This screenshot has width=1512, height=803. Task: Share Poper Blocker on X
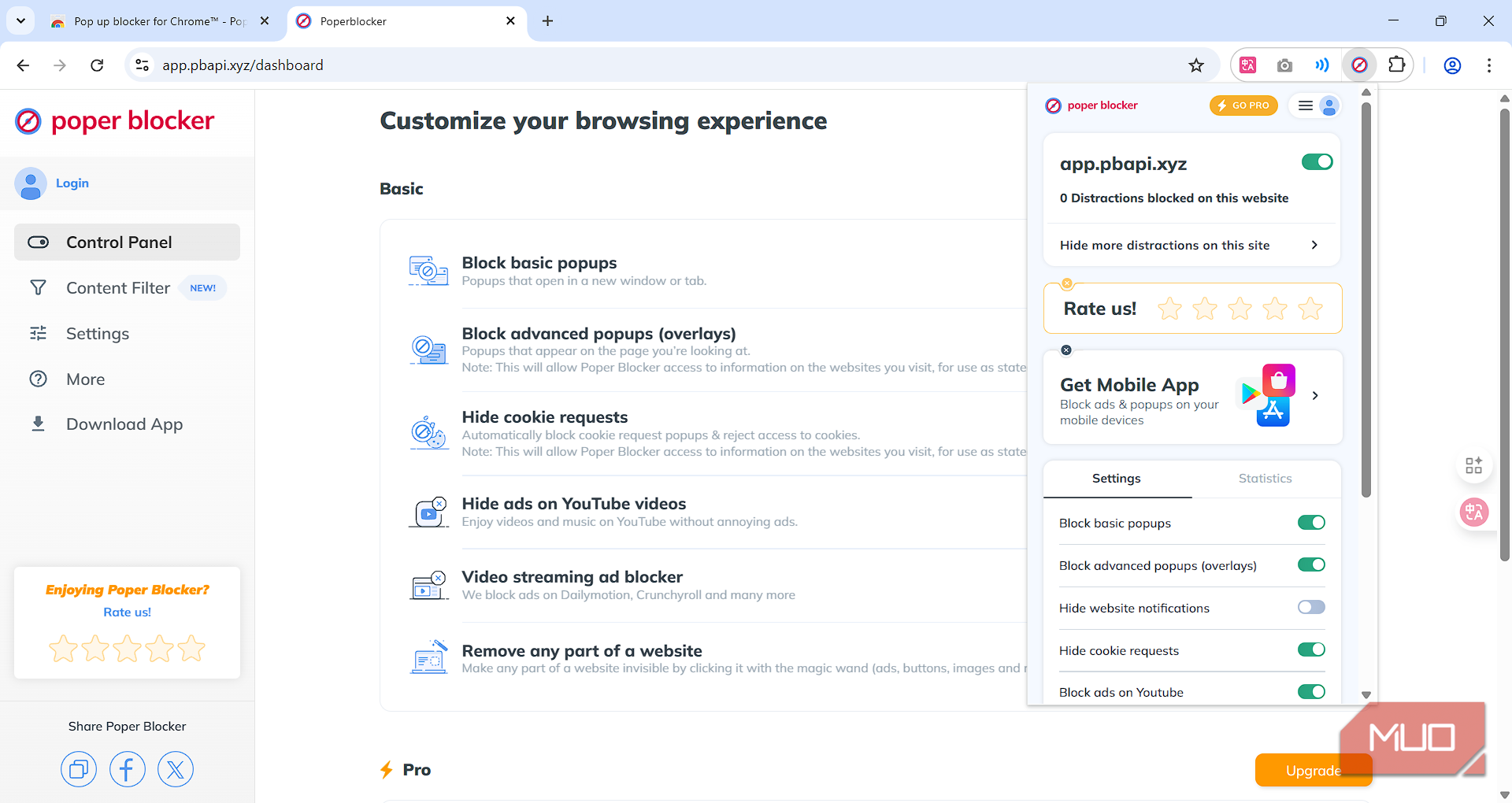click(176, 769)
